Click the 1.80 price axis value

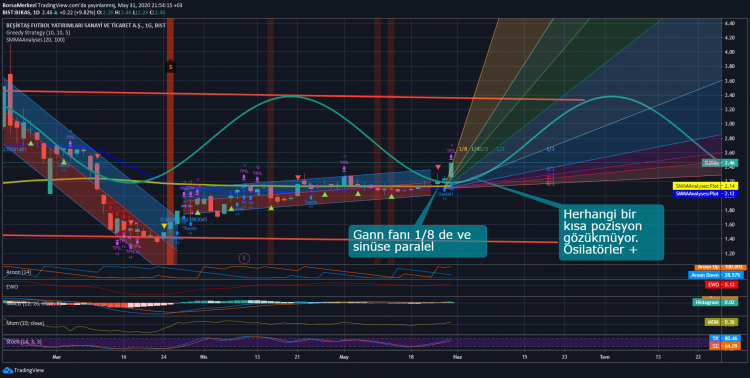coord(729,210)
